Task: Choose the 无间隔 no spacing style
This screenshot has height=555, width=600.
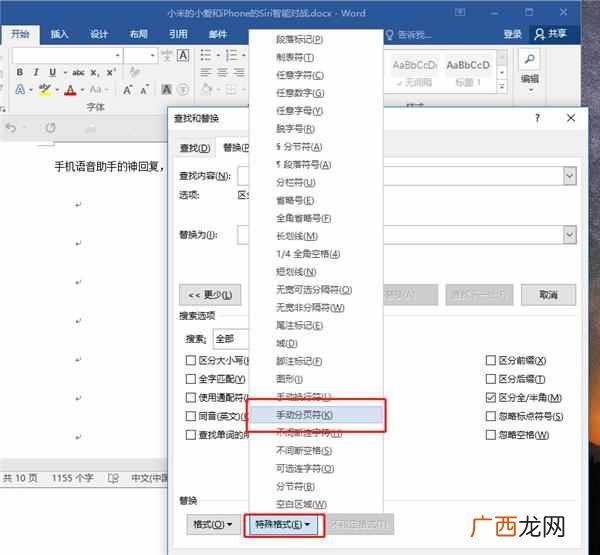Action: [414, 73]
